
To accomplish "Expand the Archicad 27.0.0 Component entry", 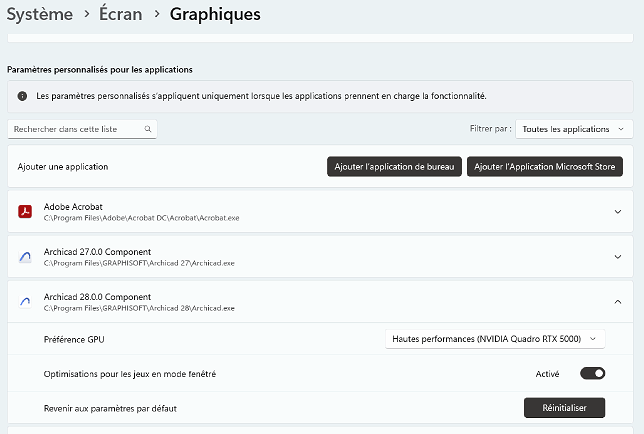I will pyautogui.click(x=618, y=257).
